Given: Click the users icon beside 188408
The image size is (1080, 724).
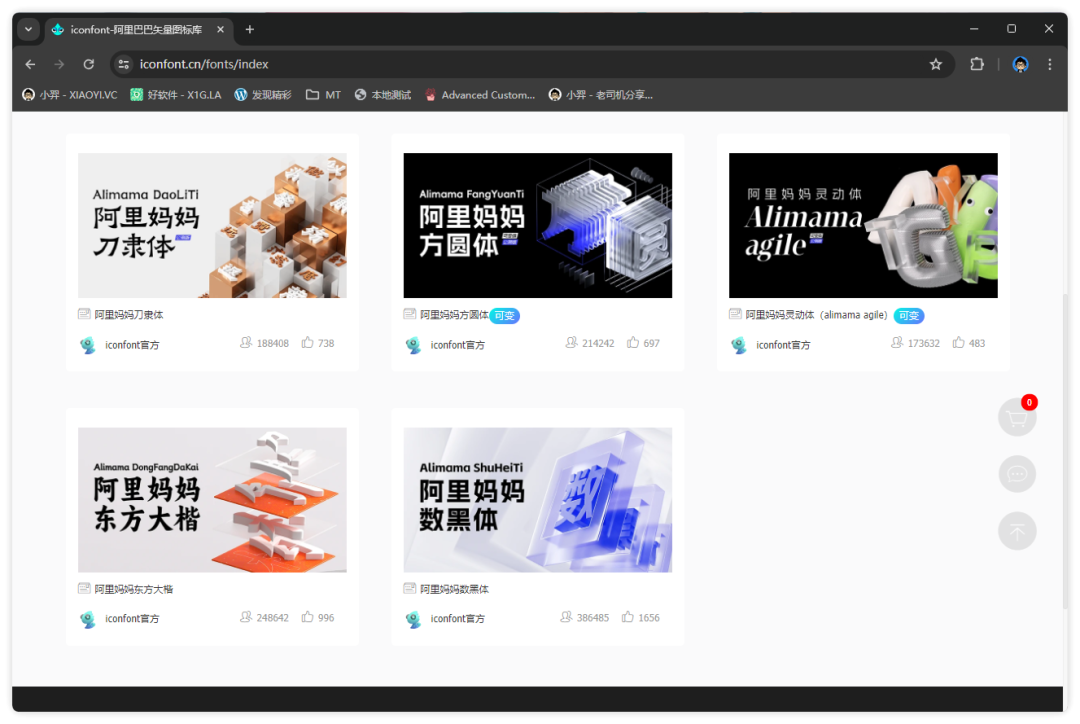Looking at the screenshot, I should tap(246, 342).
